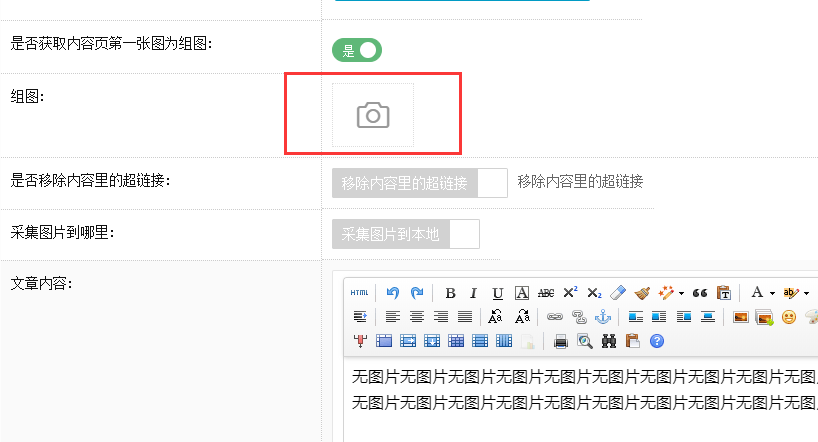Click the strikethrough toolbar button
The height and width of the screenshot is (442, 818).
pyautogui.click(x=546, y=293)
